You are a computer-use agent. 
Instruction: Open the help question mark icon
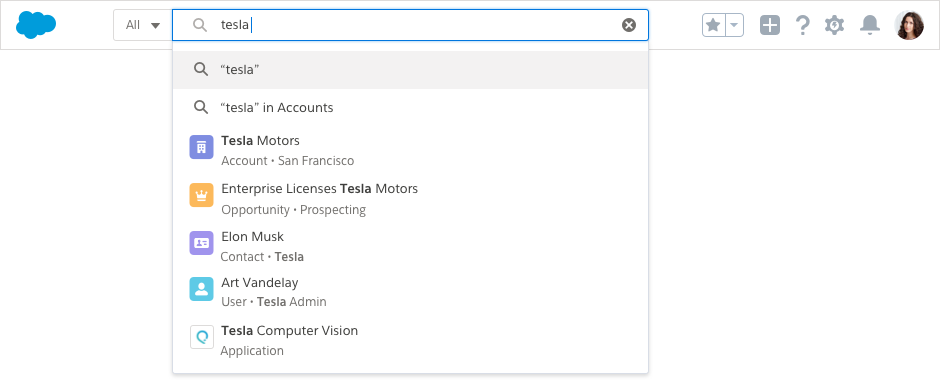point(802,25)
